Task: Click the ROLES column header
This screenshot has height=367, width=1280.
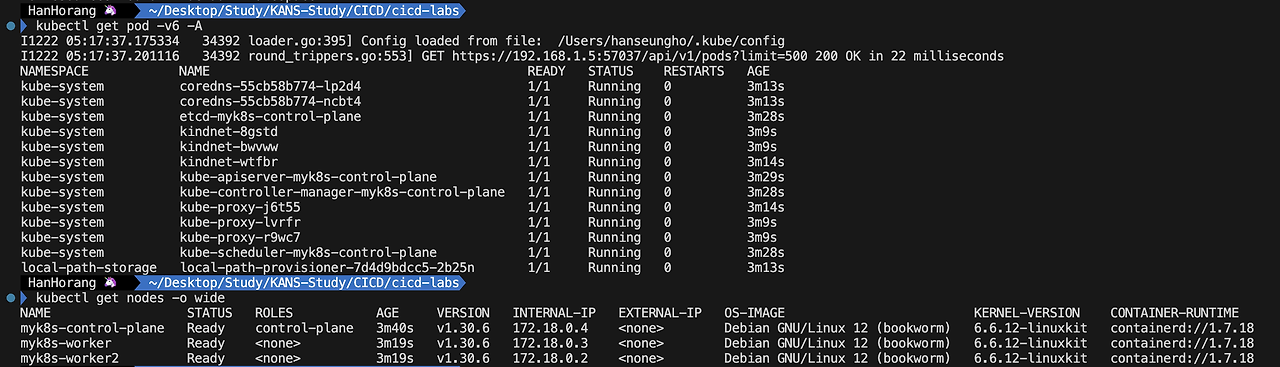Action: coord(274,313)
